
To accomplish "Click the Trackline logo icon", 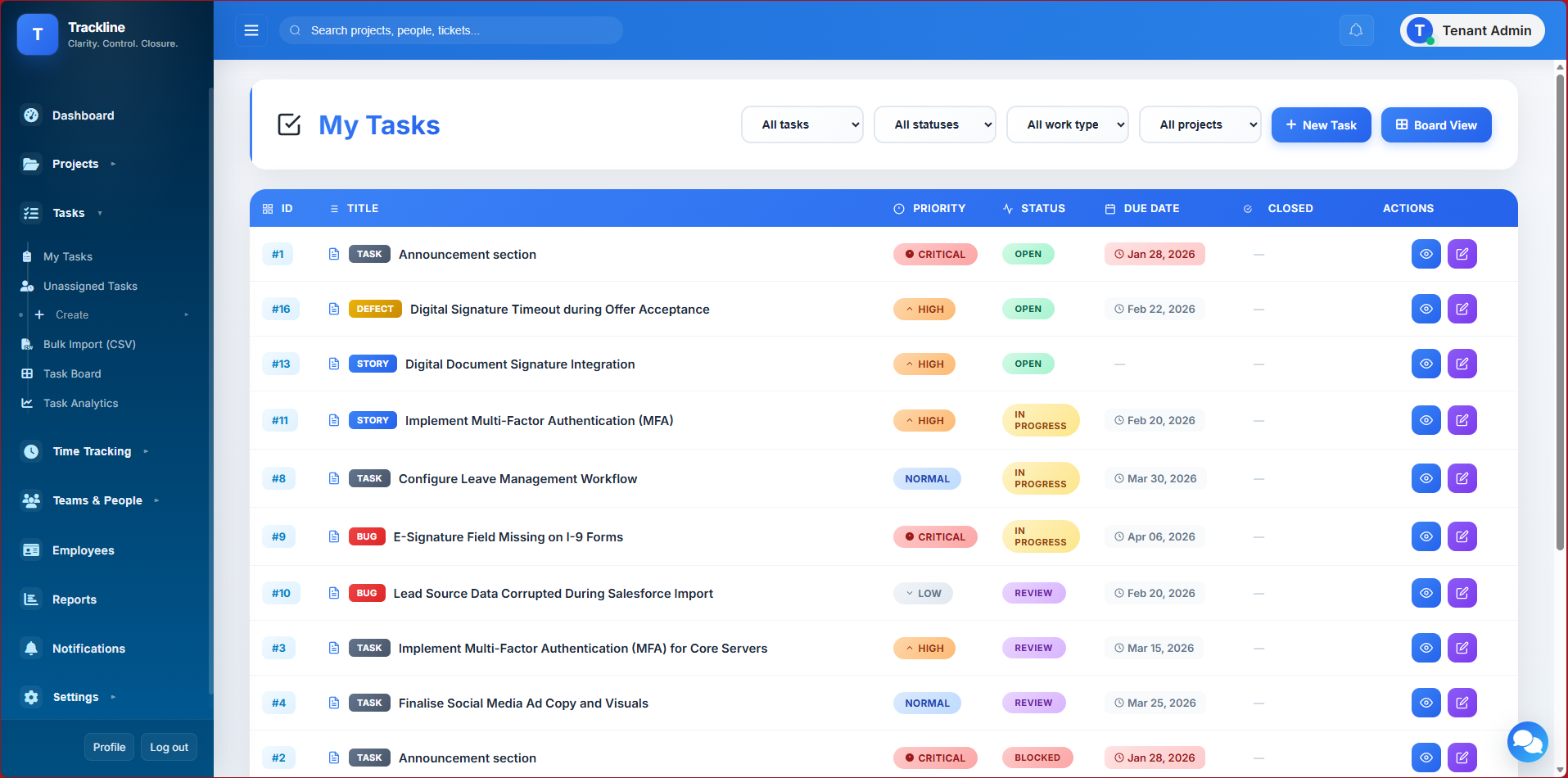I will coord(38,34).
